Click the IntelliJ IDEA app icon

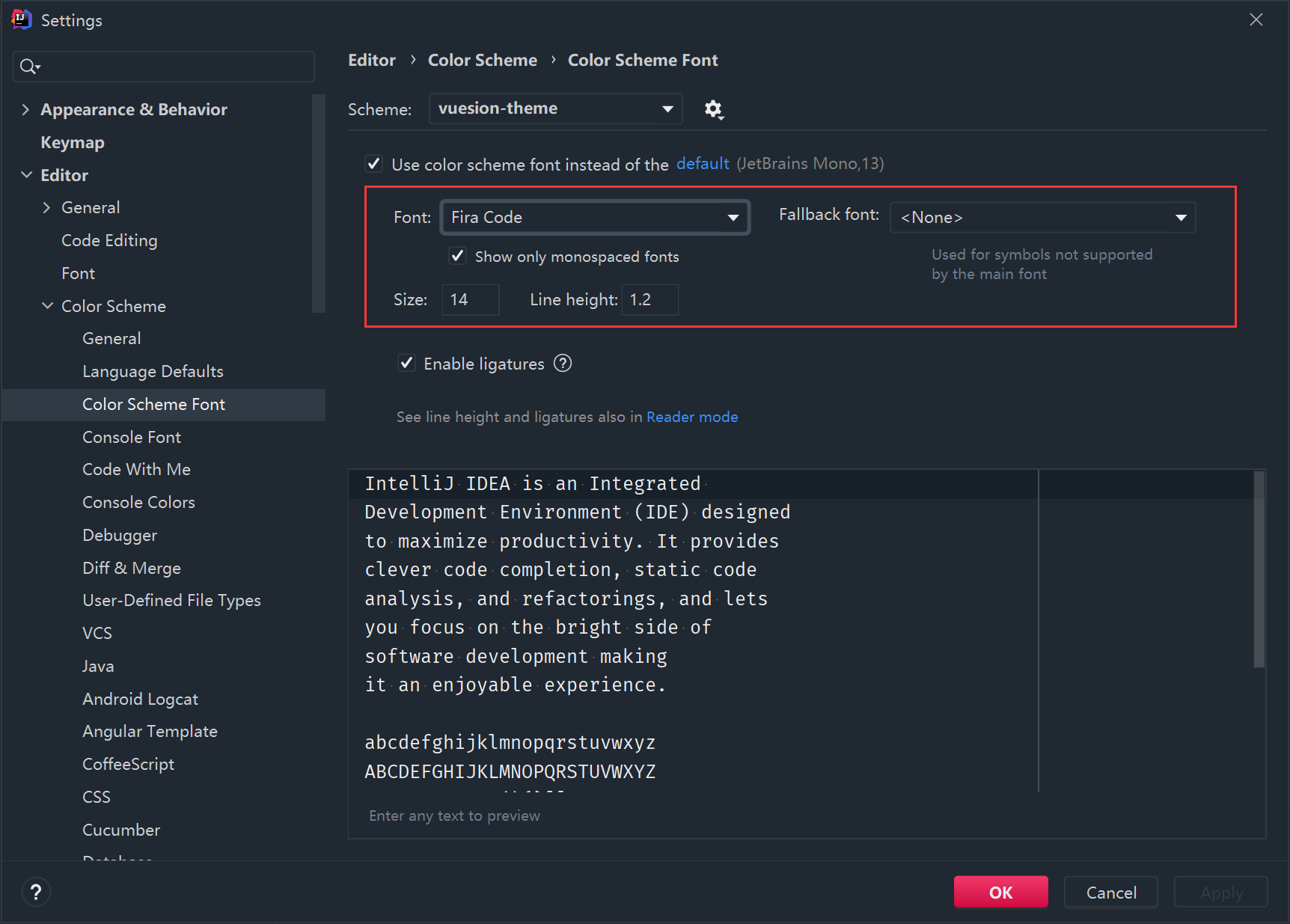(x=21, y=19)
